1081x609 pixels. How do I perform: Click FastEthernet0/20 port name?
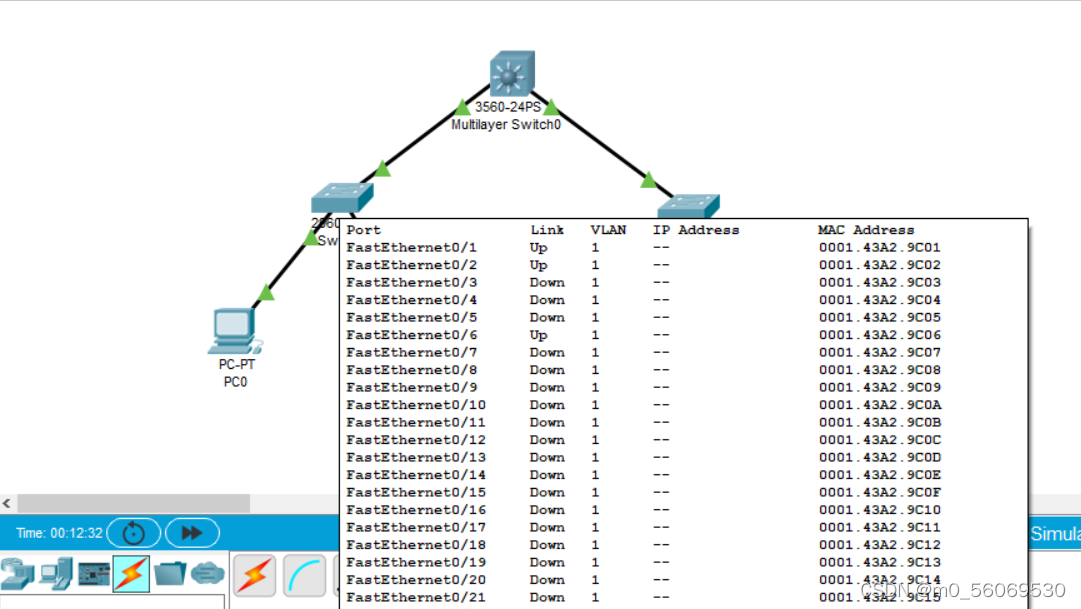[416, 580]
